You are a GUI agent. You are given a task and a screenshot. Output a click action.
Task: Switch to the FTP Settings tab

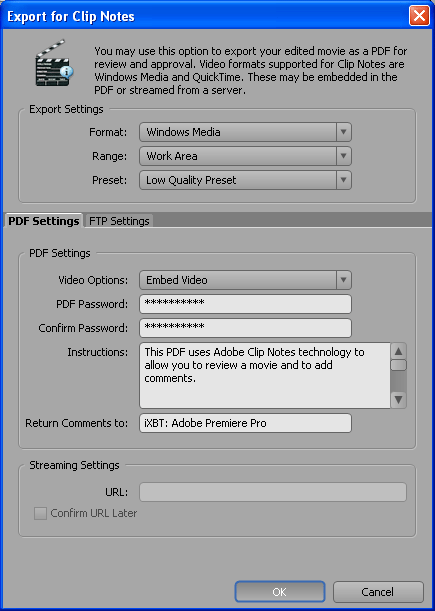(119, 221)
